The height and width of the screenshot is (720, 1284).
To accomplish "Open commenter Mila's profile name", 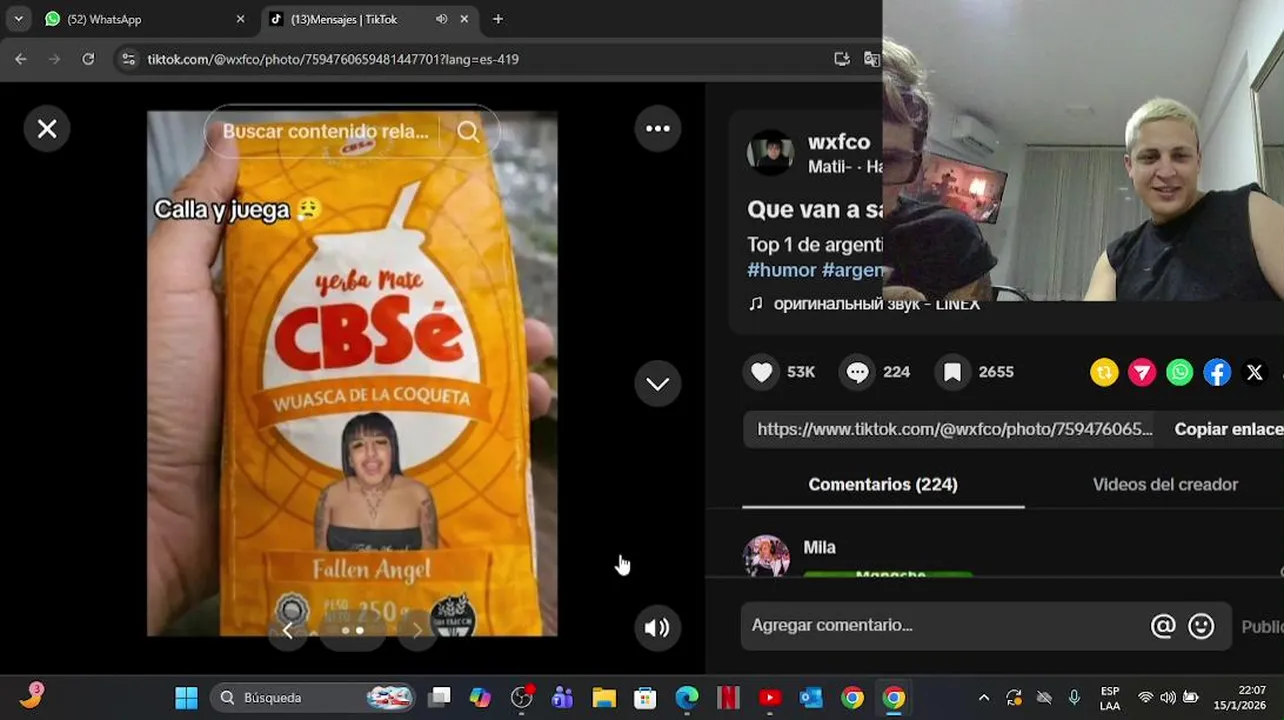I will (x=819, y=547).
